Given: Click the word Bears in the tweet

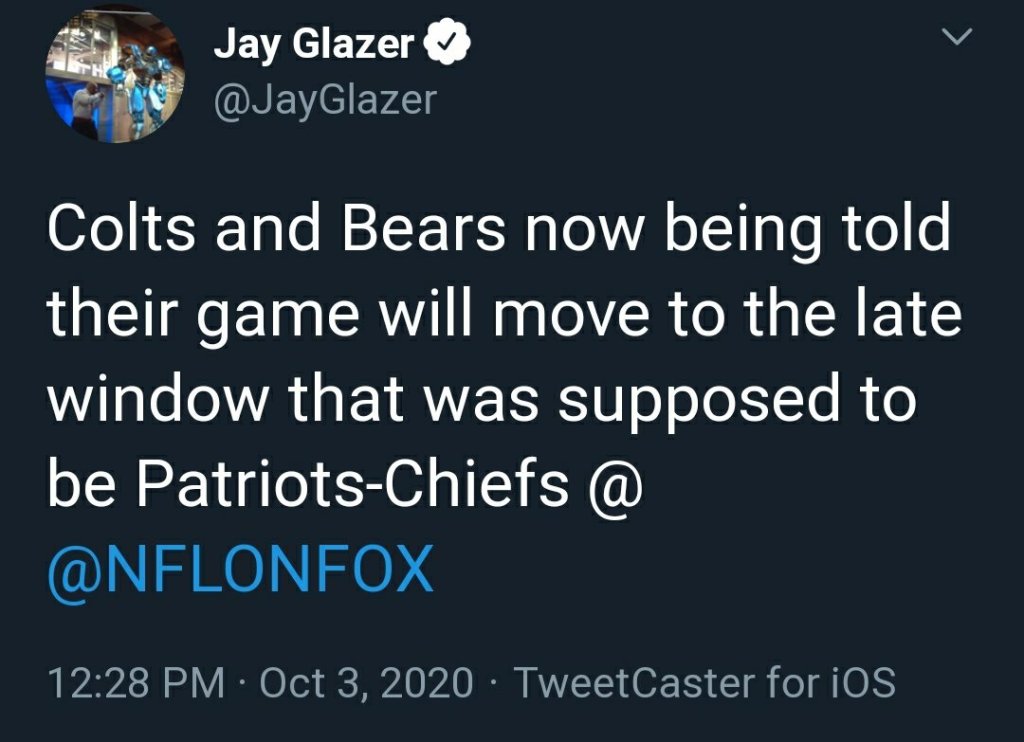Looking at the screenshot, I should coord(425,231).
